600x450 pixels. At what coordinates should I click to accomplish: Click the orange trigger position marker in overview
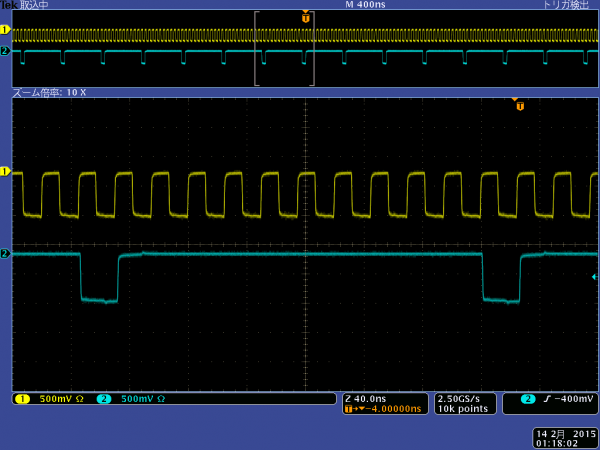tap(305, 17)
